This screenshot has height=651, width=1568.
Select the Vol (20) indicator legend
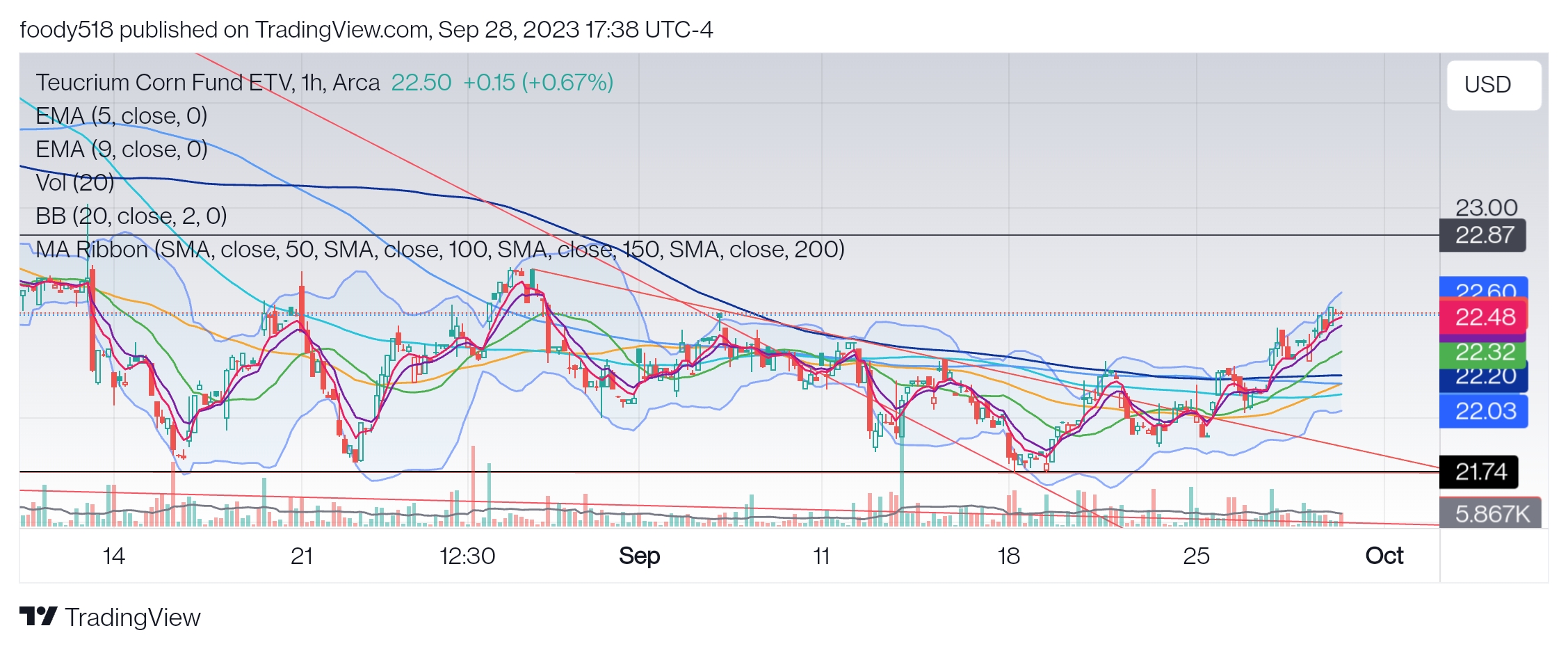point(75,182)
